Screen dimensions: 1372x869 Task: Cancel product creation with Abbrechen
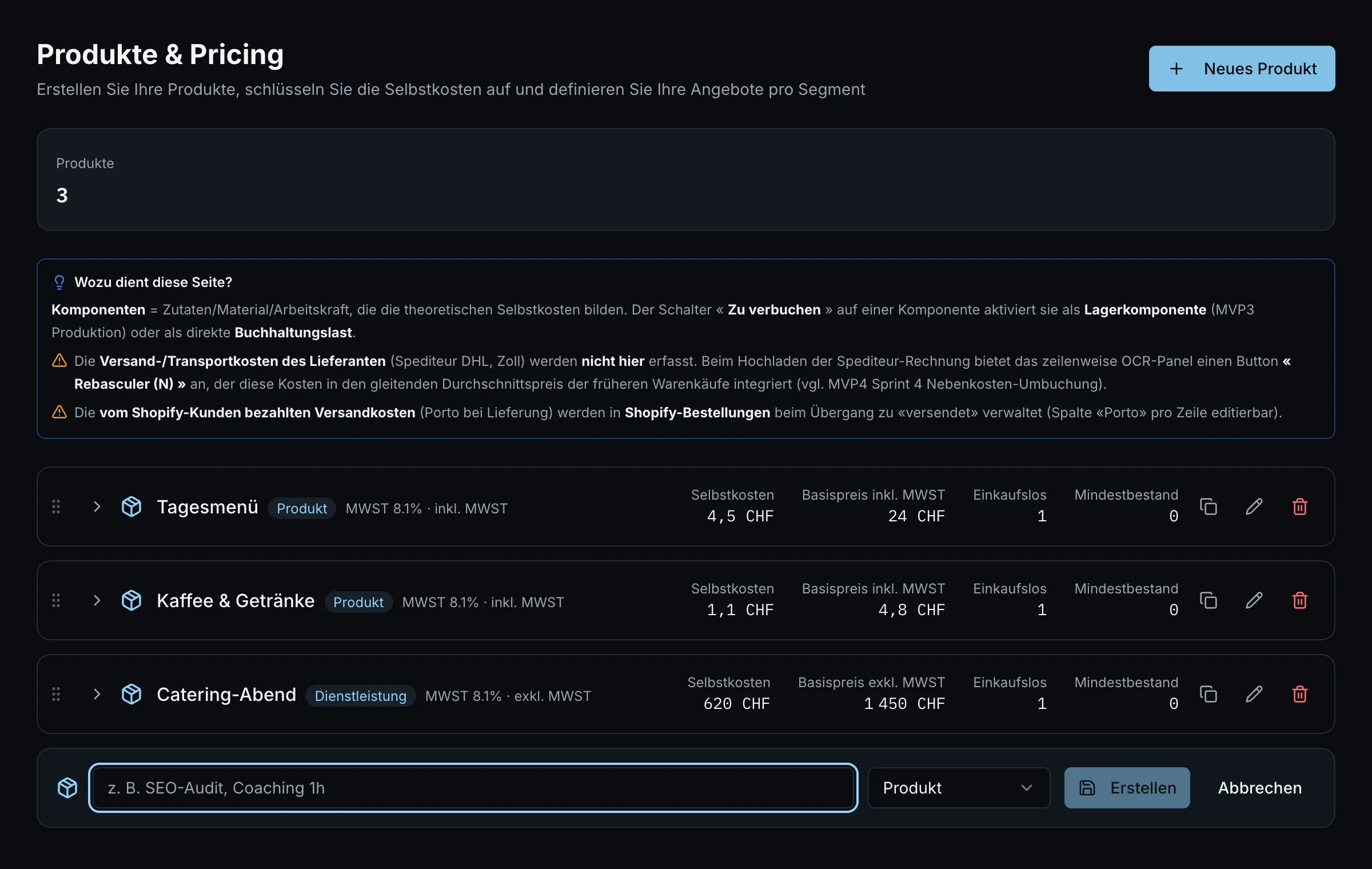click(1260, 788)
